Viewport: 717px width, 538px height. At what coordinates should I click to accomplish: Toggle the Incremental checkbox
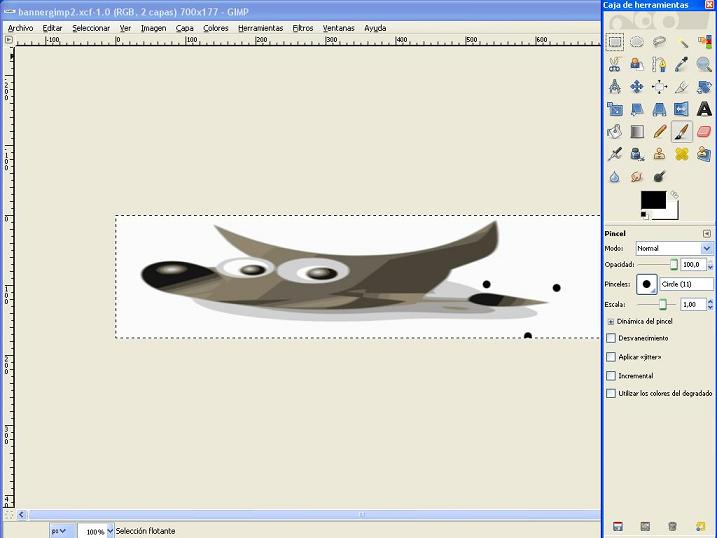pyautogui.click(x=611, y=376)
